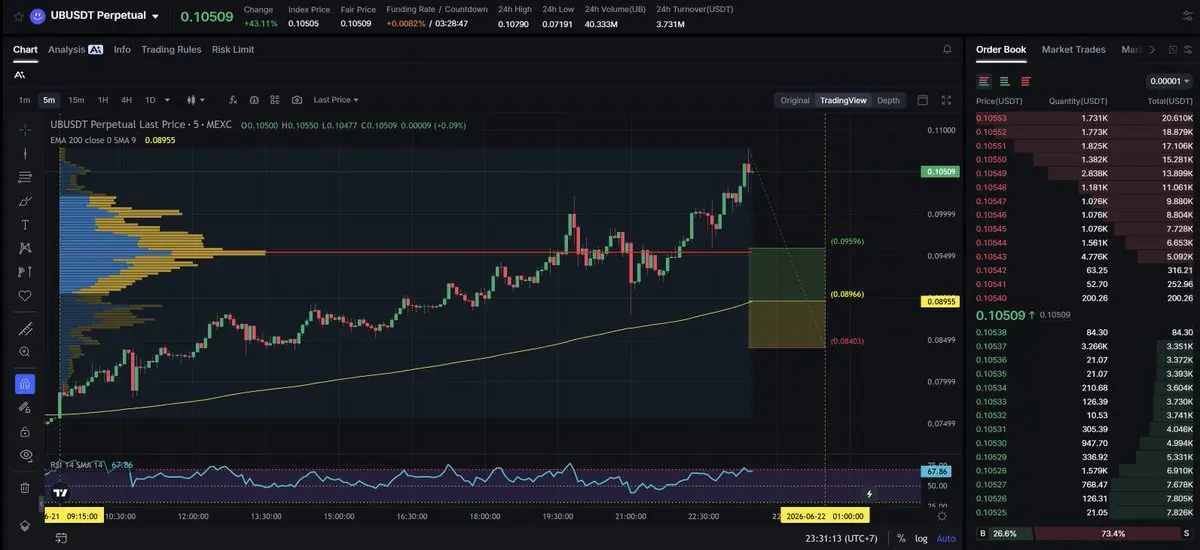Switch chart to TradingView view
This screenshot has height=550, width=1200.
click(x=843, y=100)
